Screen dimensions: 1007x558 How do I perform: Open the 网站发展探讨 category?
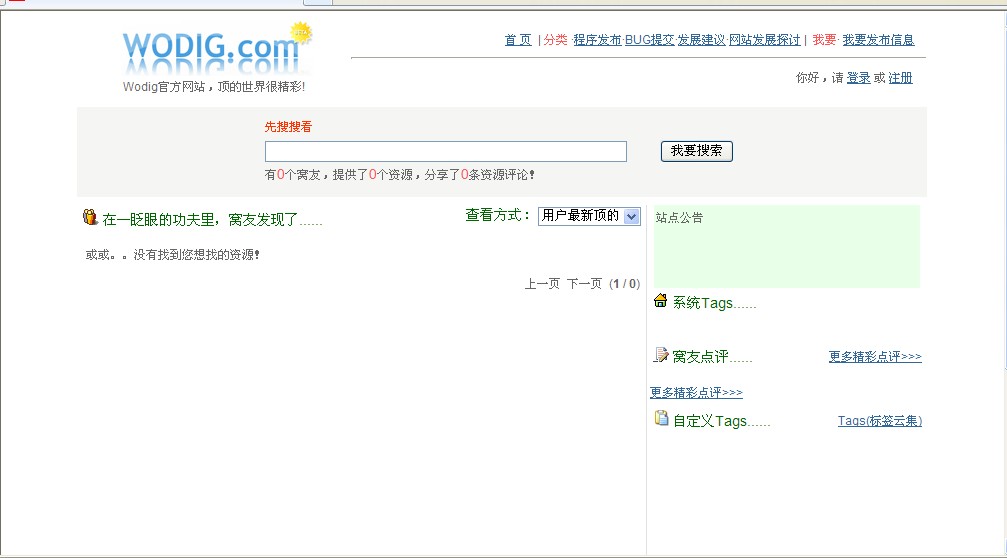coord(765,40)
